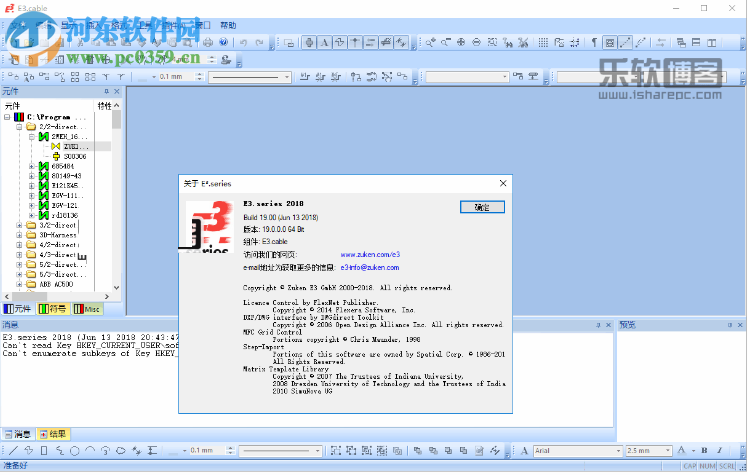The image size is (748, 475).
Task: Click the zoom circle with plus icon
Action: 461,43
